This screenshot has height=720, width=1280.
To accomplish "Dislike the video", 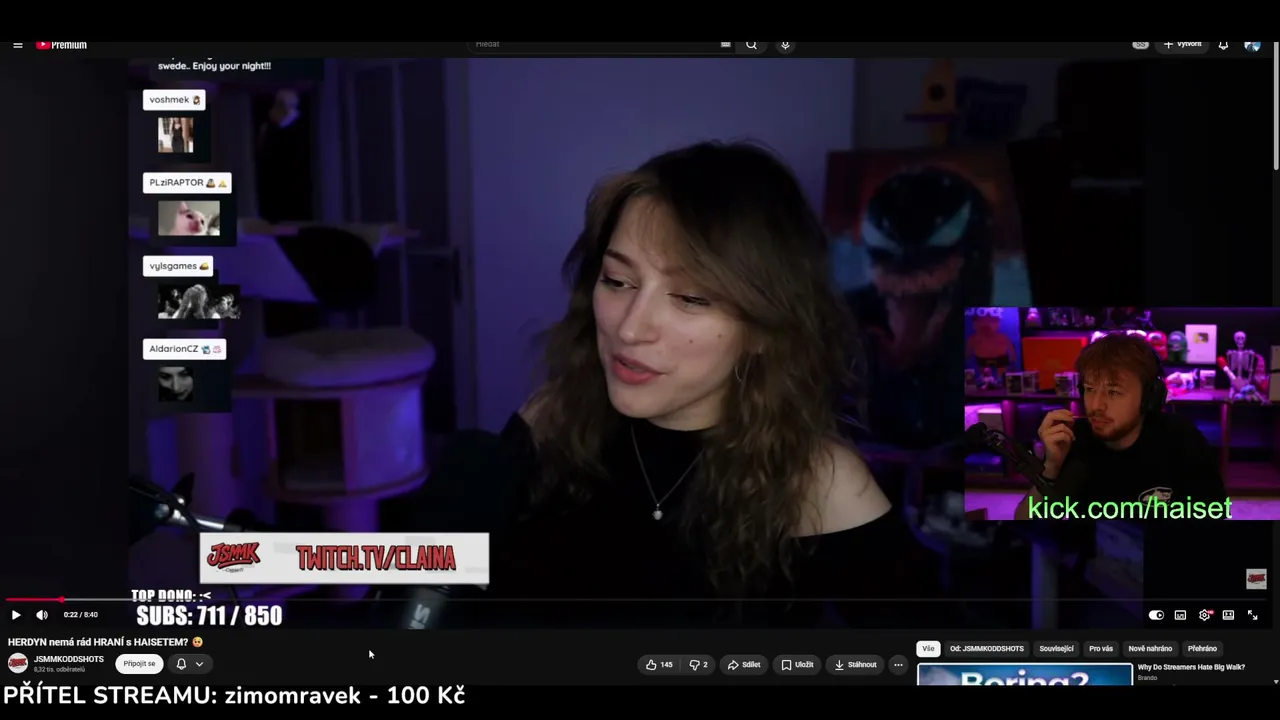I will tap(698, 665).
